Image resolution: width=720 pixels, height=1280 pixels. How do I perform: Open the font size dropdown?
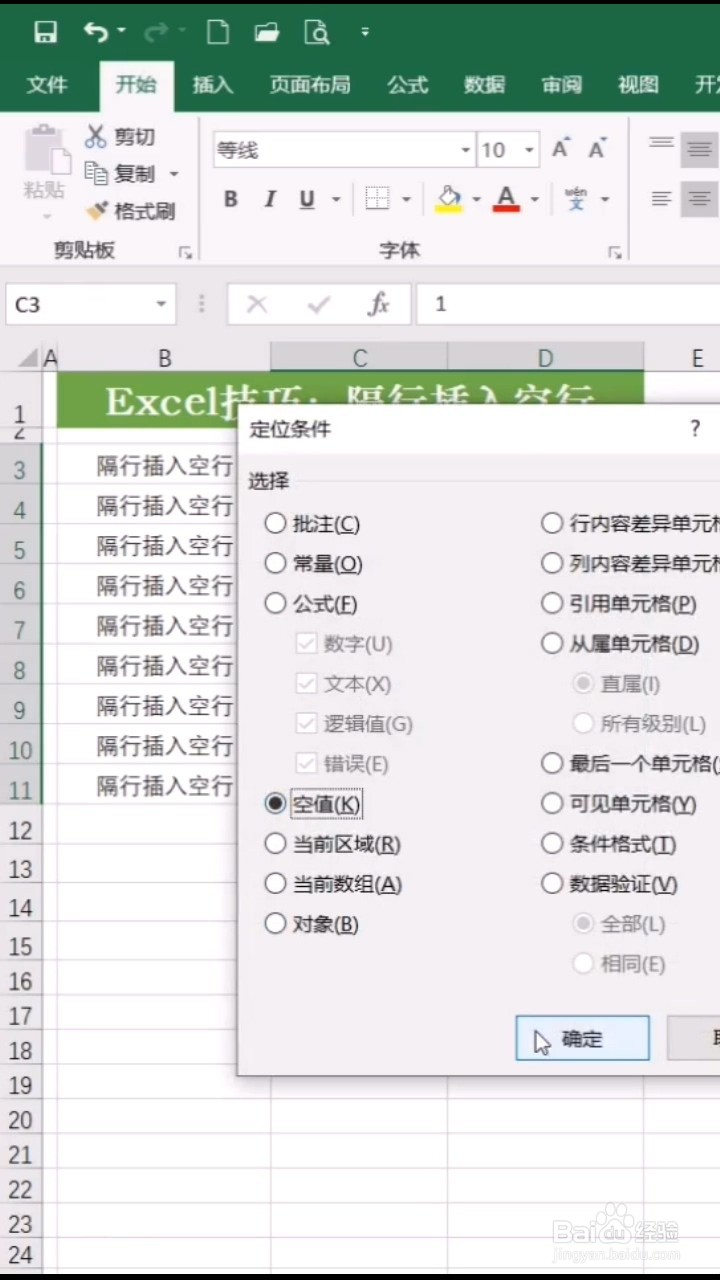(x=530, y=151)
